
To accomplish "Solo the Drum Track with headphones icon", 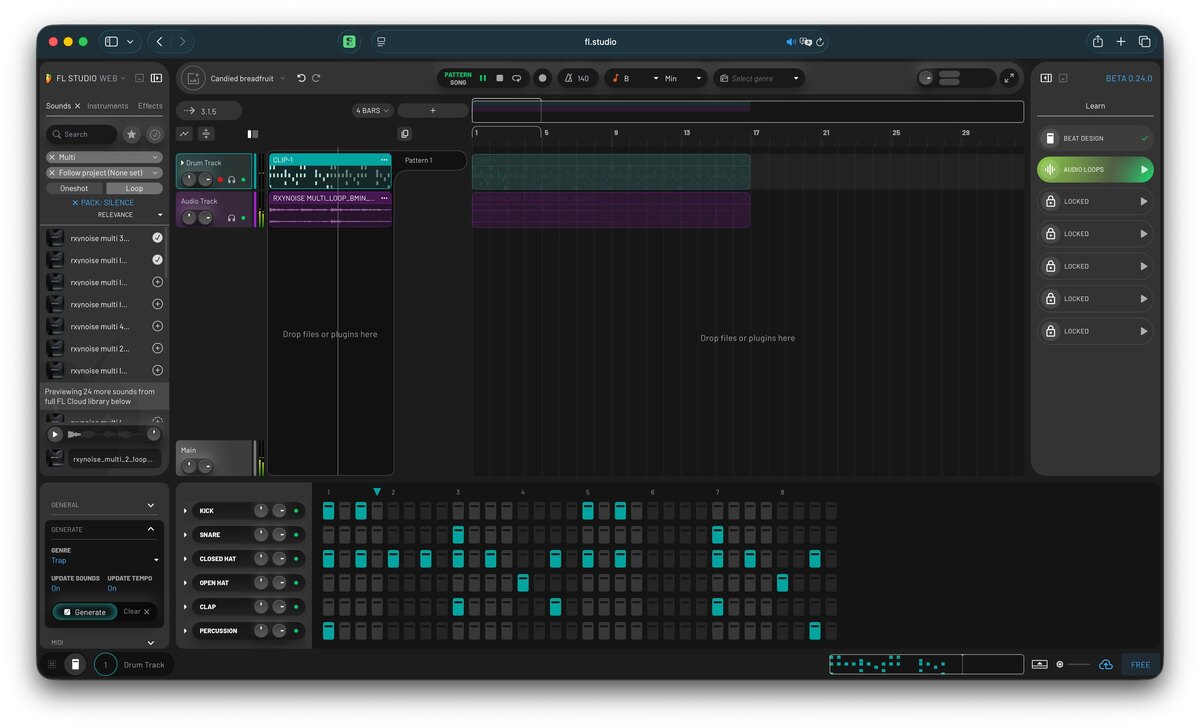I will 231,179.
